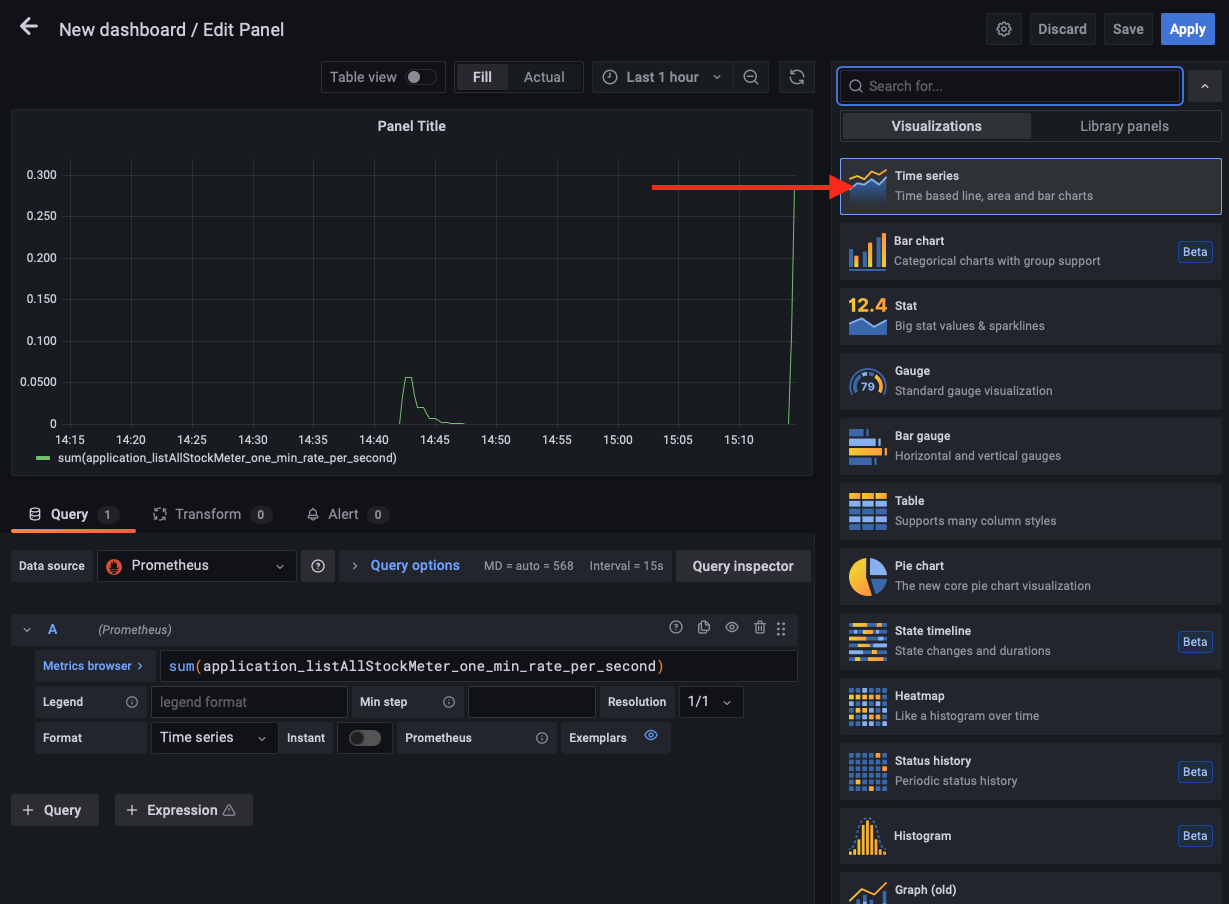Delete query A with trash icon
This screenshot has width=1229, height=904.
coord(760,628)
